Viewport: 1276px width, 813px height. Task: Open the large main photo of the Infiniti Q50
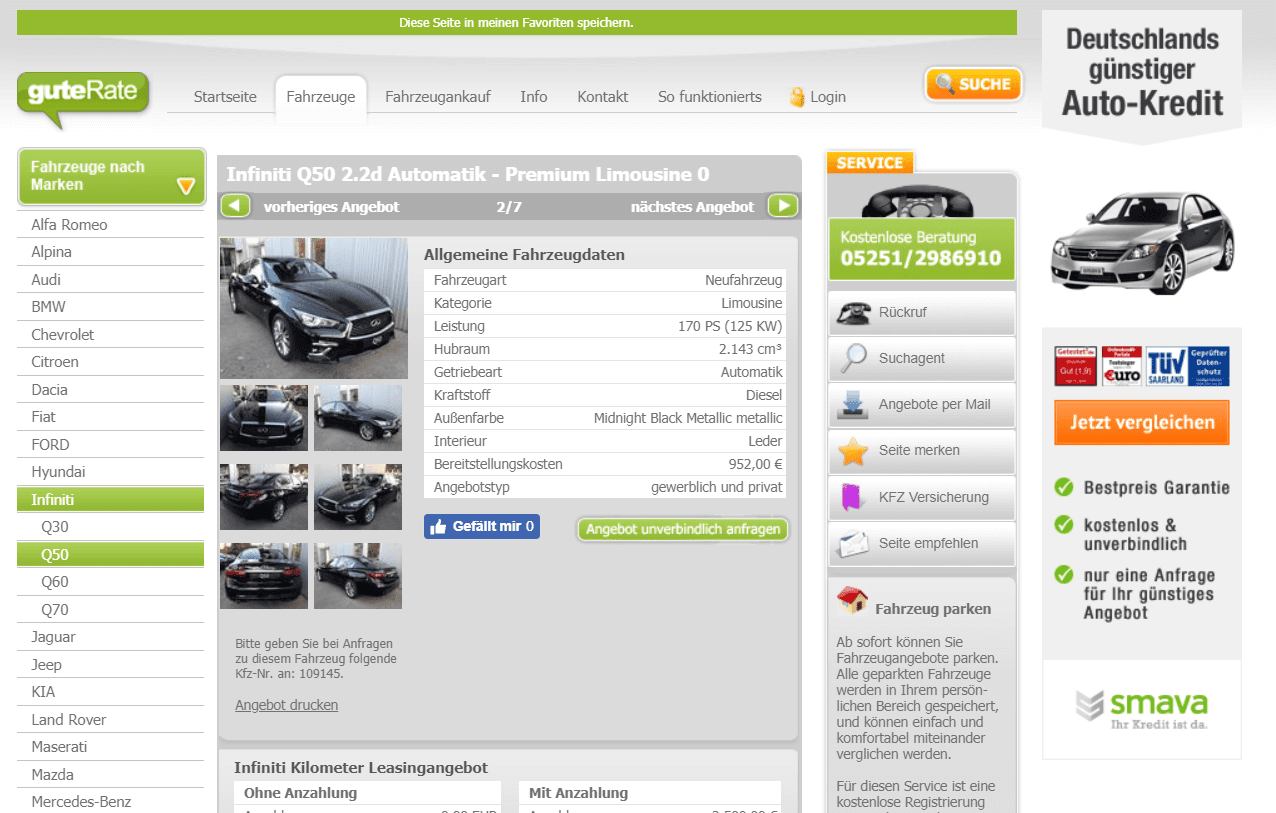pyautogui.click(x=314, y=308)
